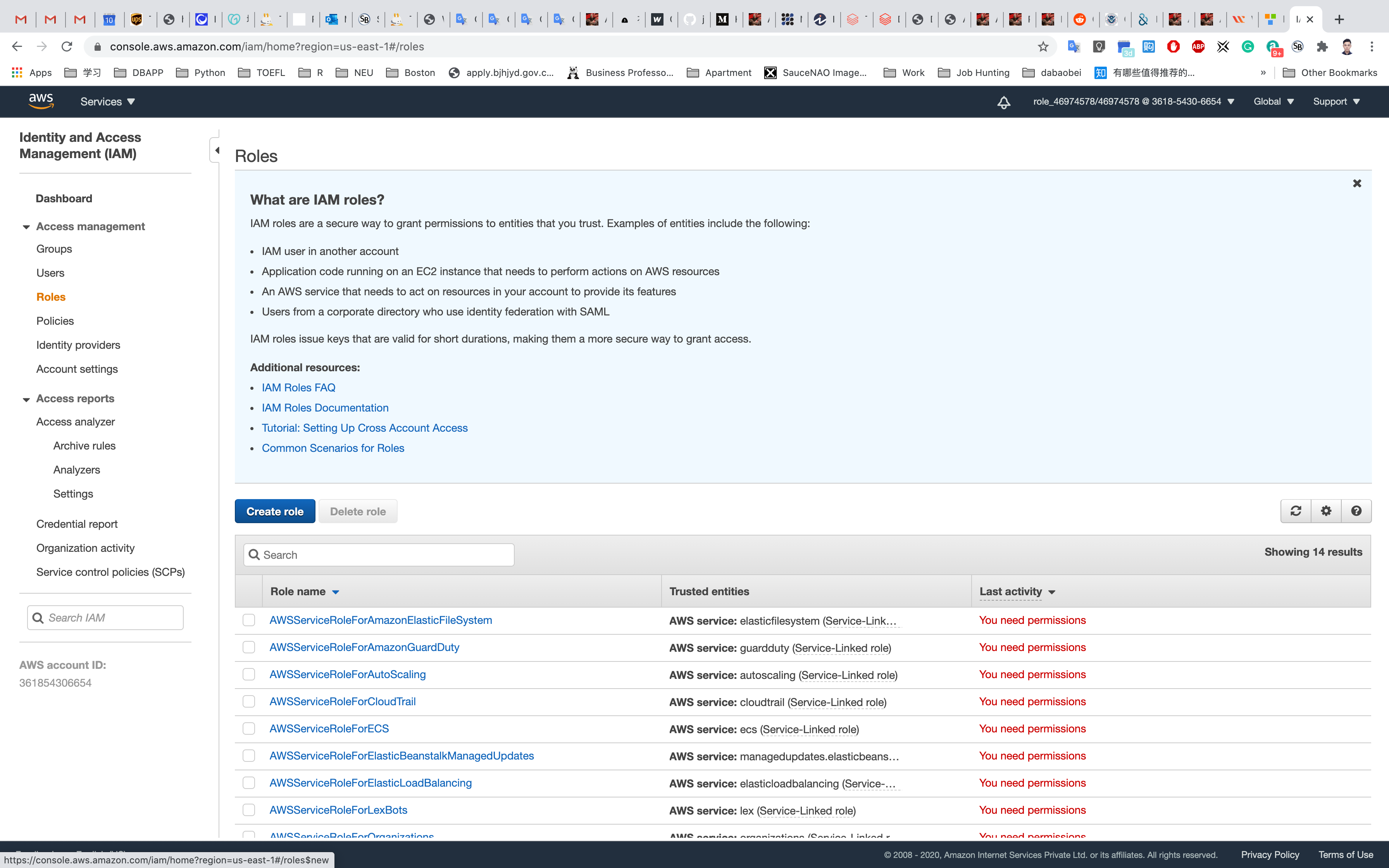Screen dimensions: 1389x868
Task: Expand the Global region dropdown
Action: pos(1273,102)
